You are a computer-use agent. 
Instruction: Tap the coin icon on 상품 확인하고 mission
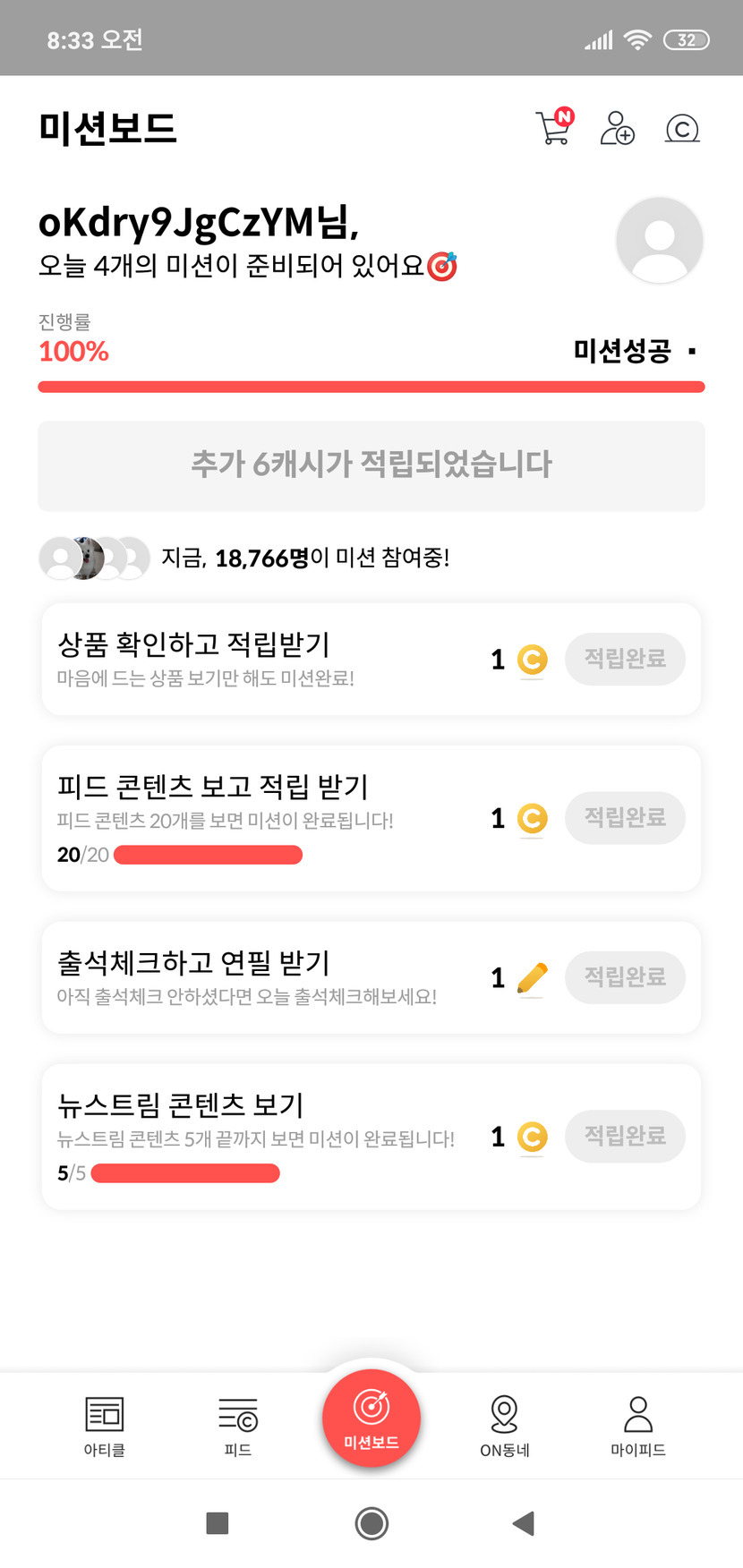[532, 660]
